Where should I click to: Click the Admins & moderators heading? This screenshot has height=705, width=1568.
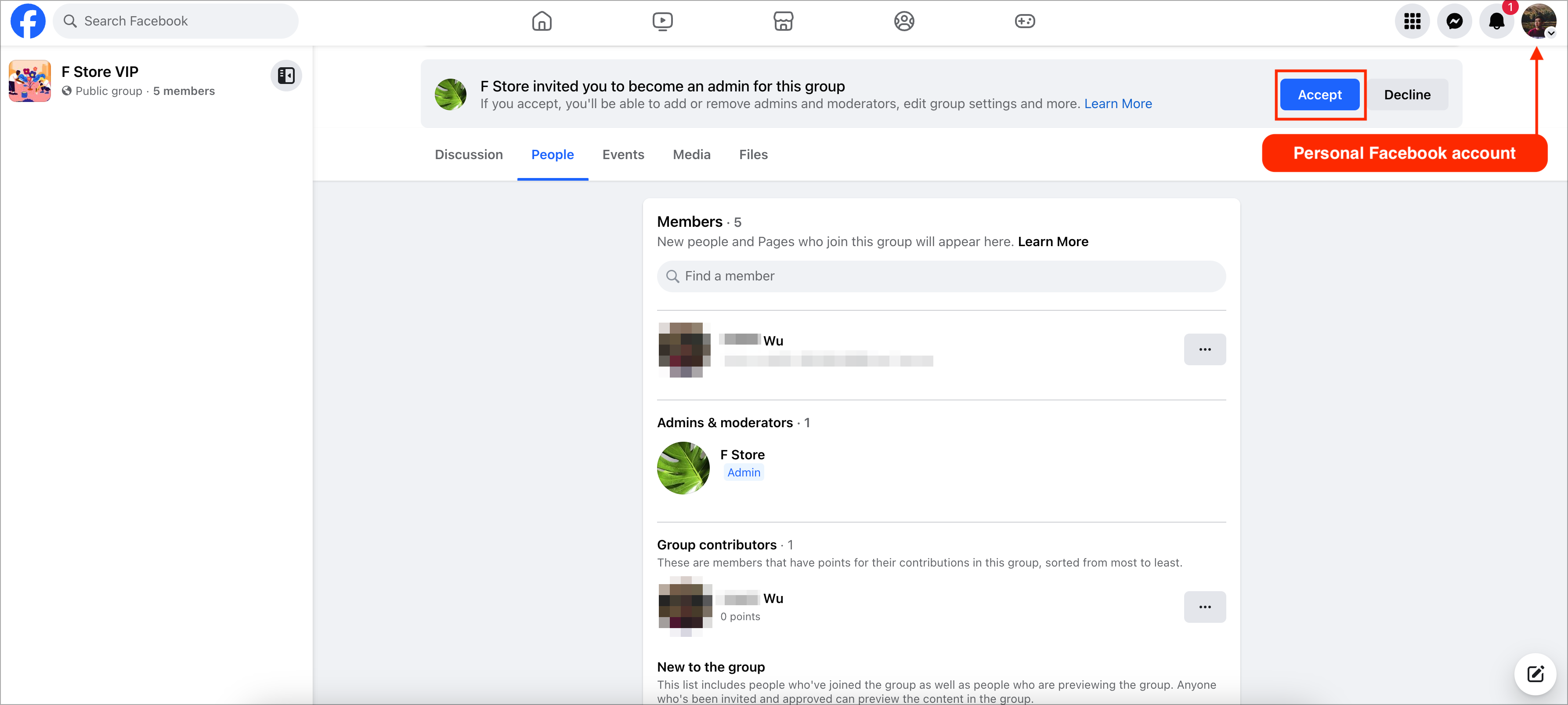point(725,423)
